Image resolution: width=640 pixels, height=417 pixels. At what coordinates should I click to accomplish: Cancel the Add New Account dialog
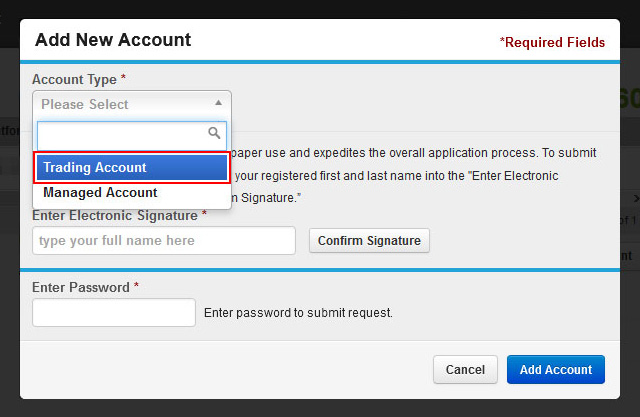(x=465, y=369)
